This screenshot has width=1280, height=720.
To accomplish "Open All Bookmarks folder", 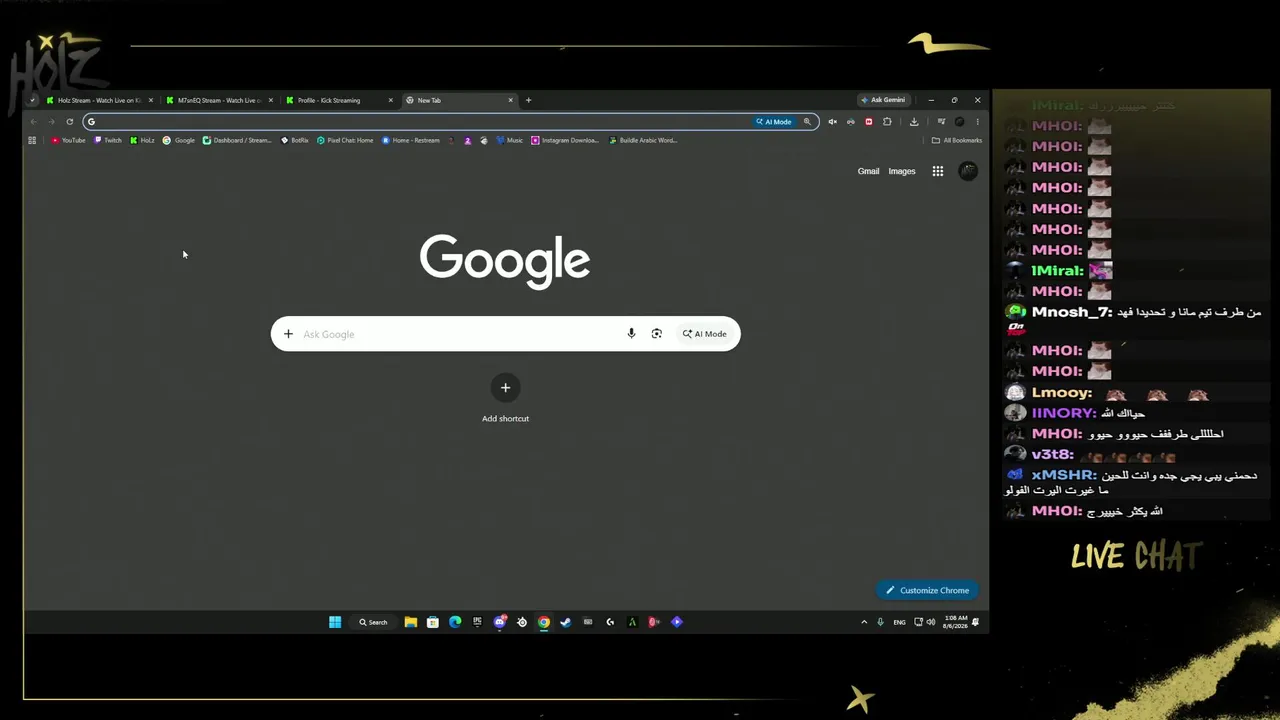I will pos(957,140).
